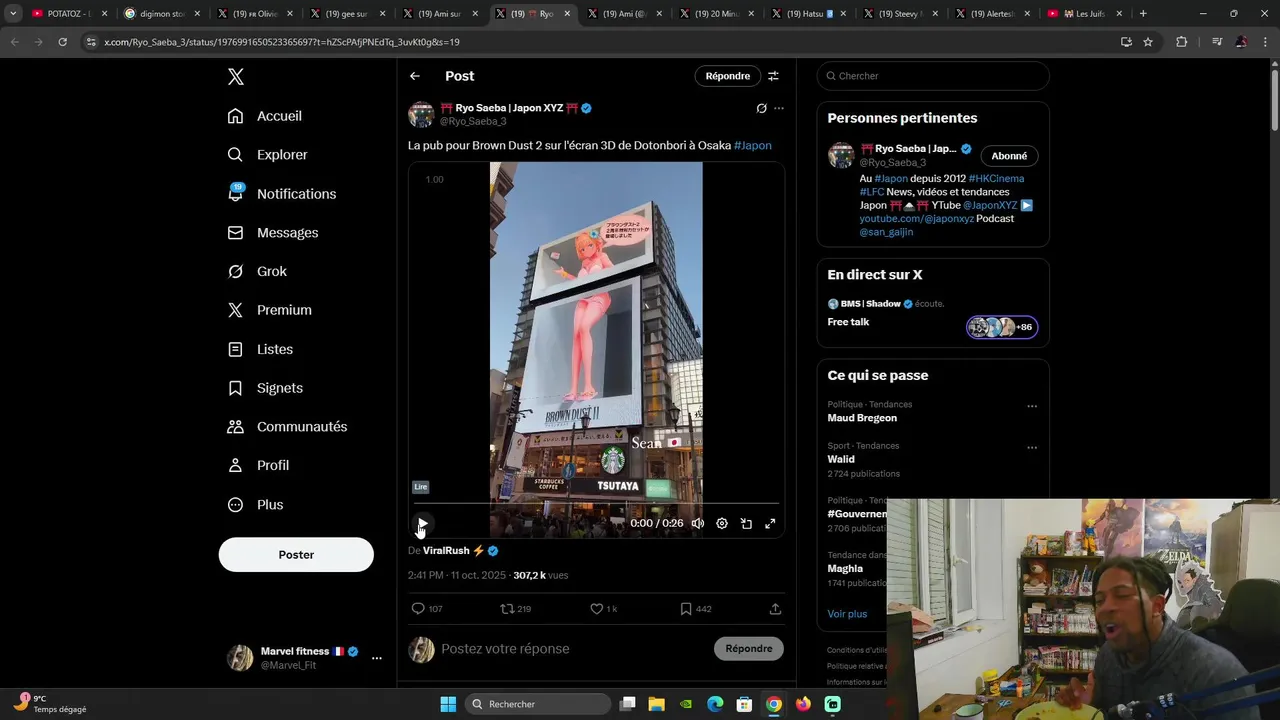Open Profil in the sidebar
This screenshot has height=720, width=1280.
(x=258, y=466)
